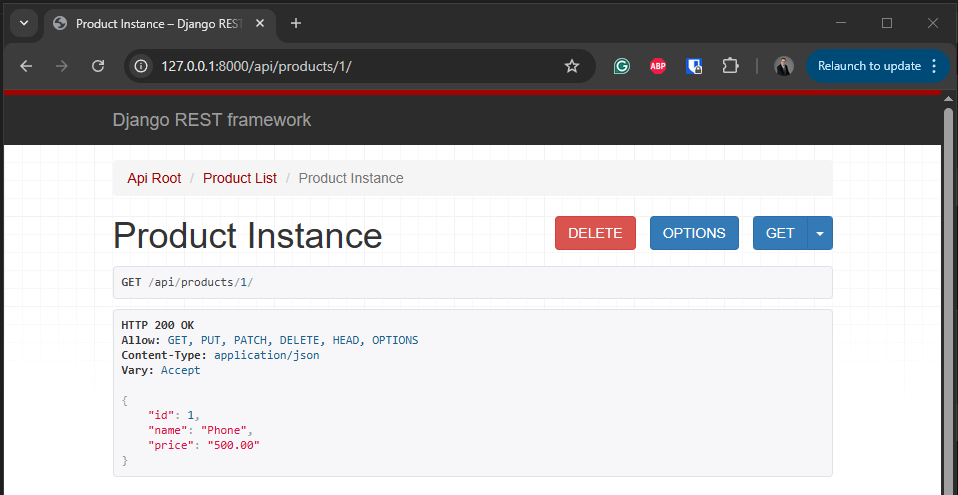Go back to the previous page
The width and height of the screenshot is (958, 495).
26,66
